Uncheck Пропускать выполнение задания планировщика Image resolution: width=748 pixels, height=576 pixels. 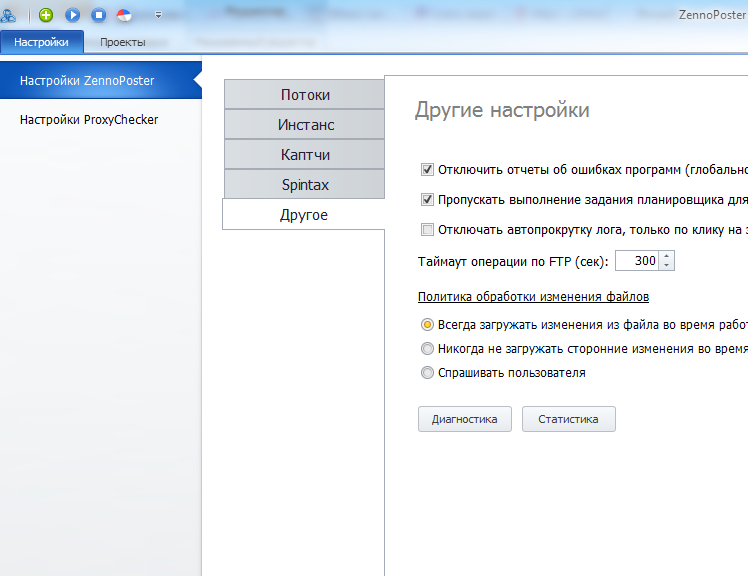[427, 199]
